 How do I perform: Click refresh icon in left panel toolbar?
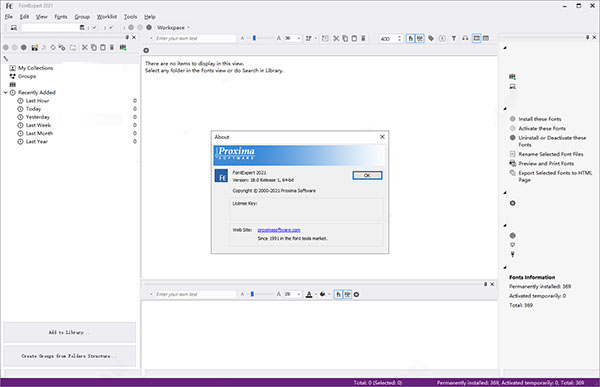point(53,47)
